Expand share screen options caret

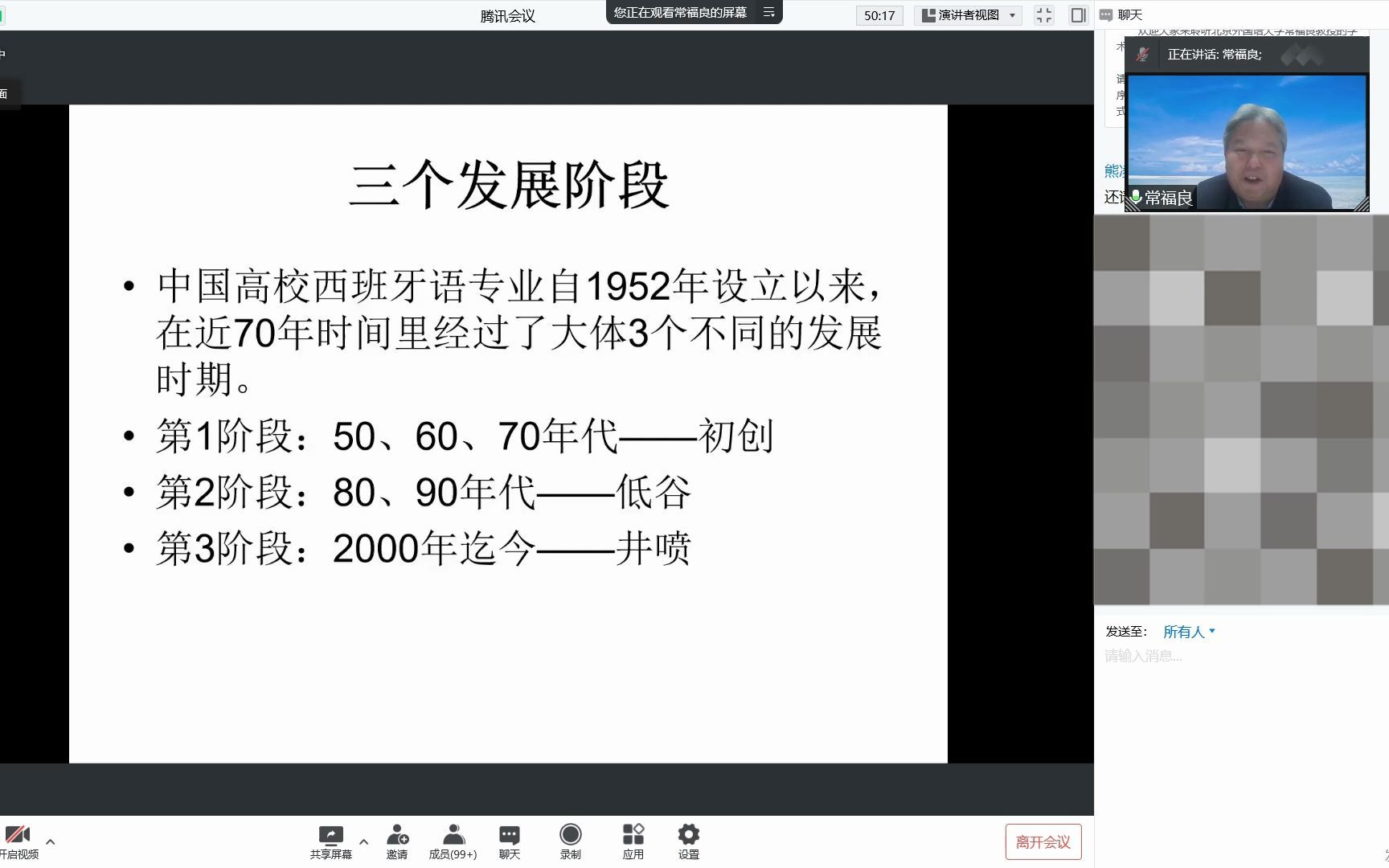pos(363,841)
